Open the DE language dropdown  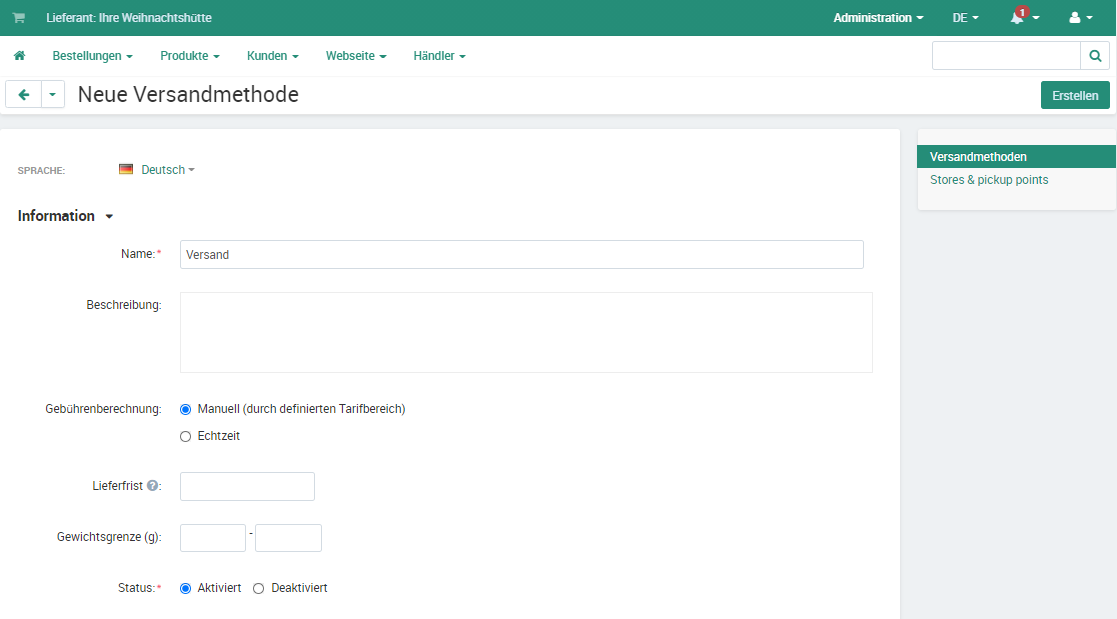click(965, 18)
